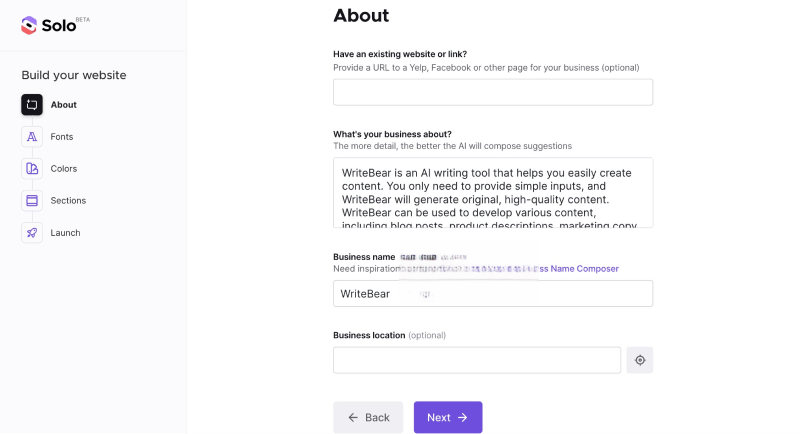Go to Sections in sidebar

(68, 201)
